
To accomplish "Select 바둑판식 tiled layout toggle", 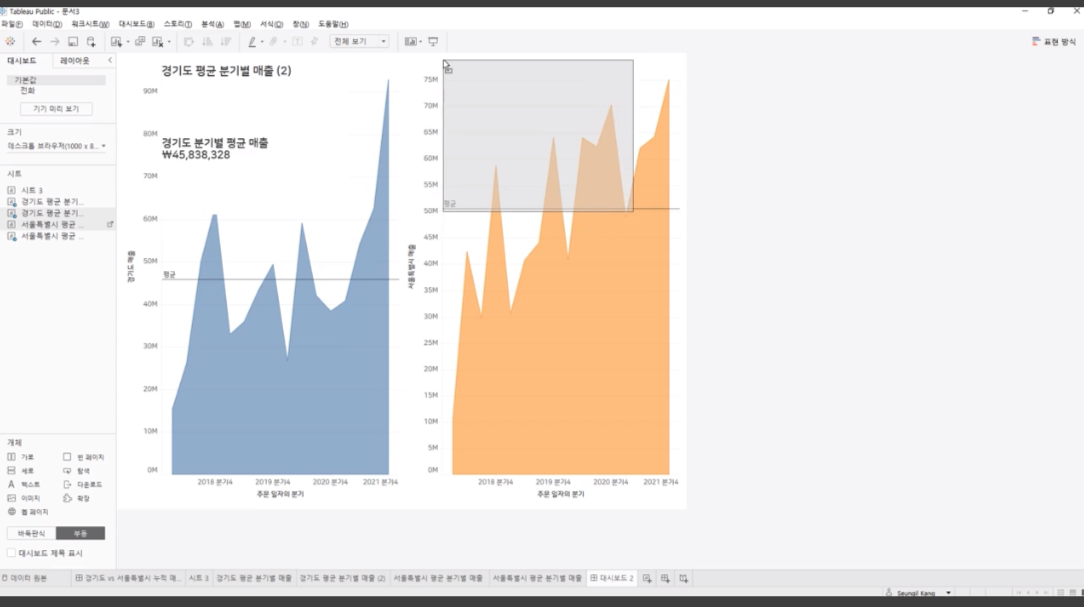I will click(31, 533).
